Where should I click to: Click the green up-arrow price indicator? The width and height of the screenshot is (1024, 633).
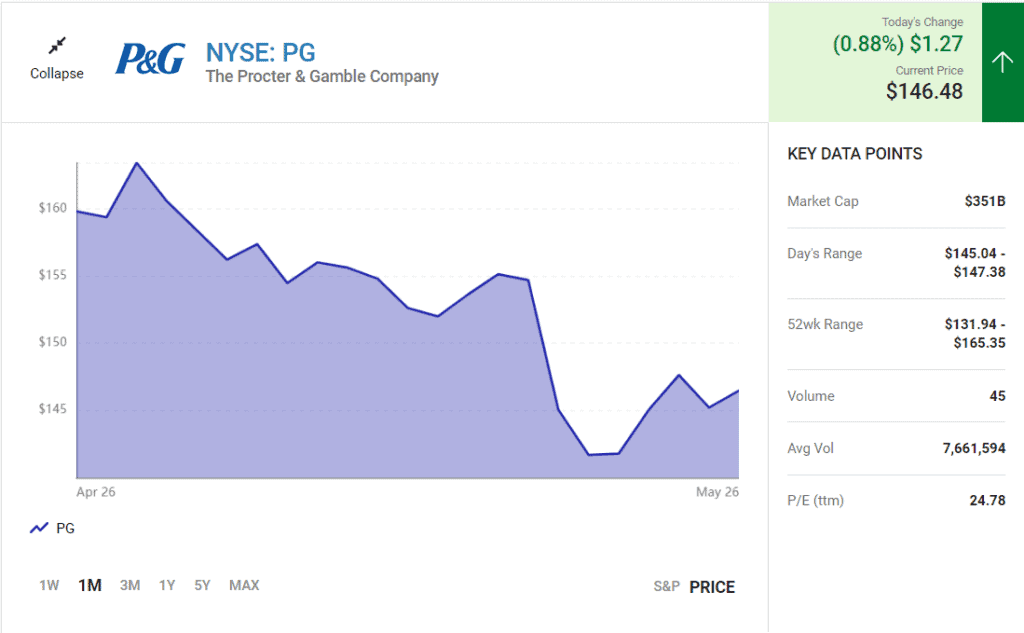[x=1002, y=62]
